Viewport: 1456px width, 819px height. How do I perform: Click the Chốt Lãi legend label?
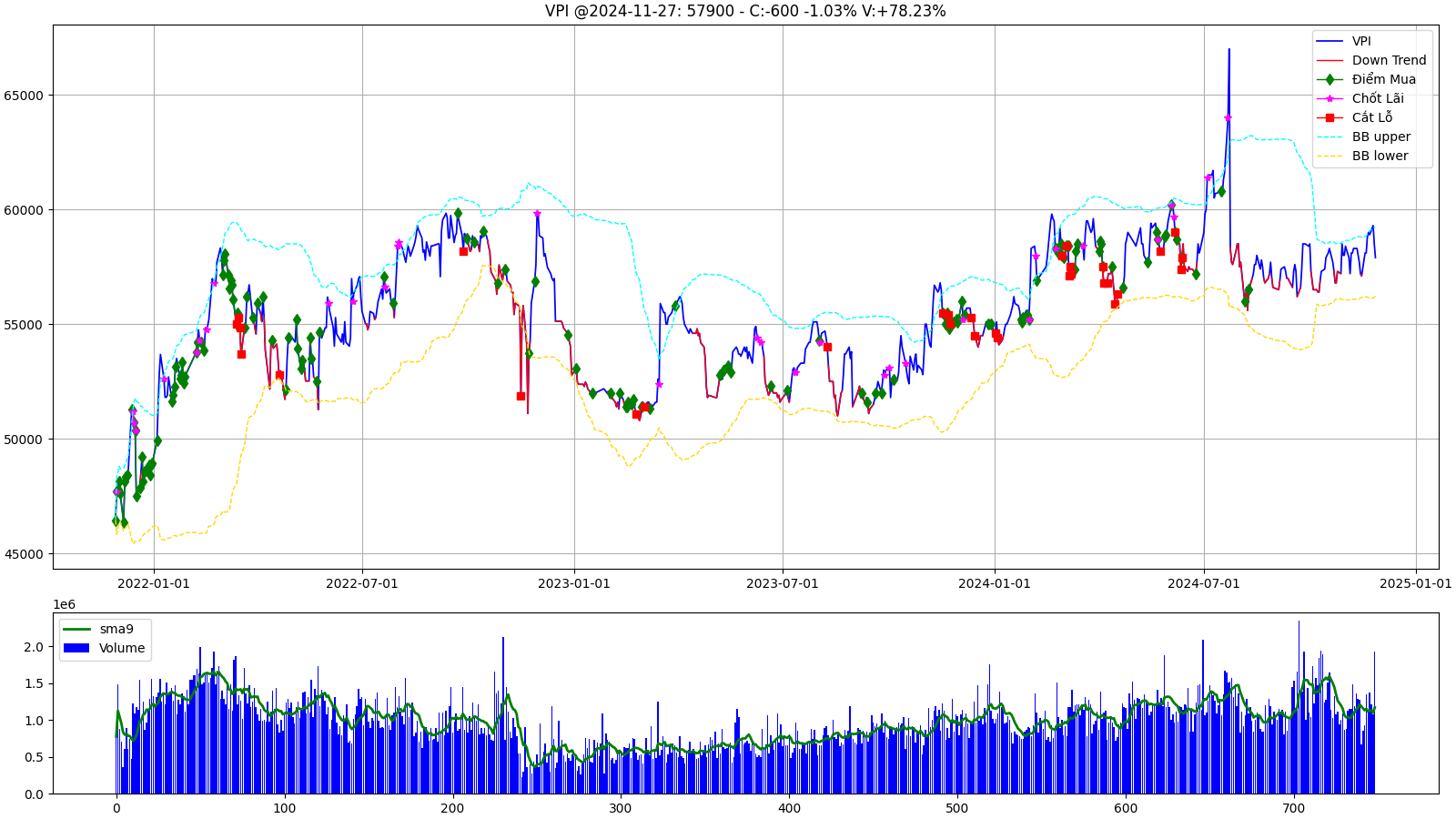pyautogui.click(x=1378, y=98)
